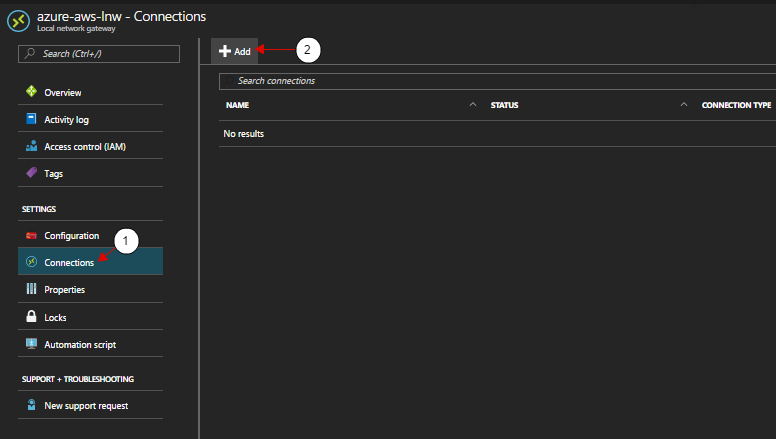Sort by CONNECTION TYPE column header

click(736, 105)
